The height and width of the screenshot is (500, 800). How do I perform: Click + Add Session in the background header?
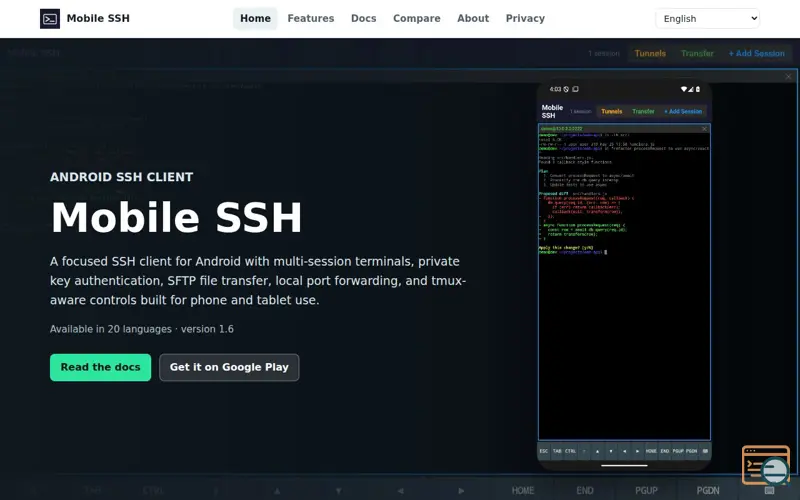point(757,54)
